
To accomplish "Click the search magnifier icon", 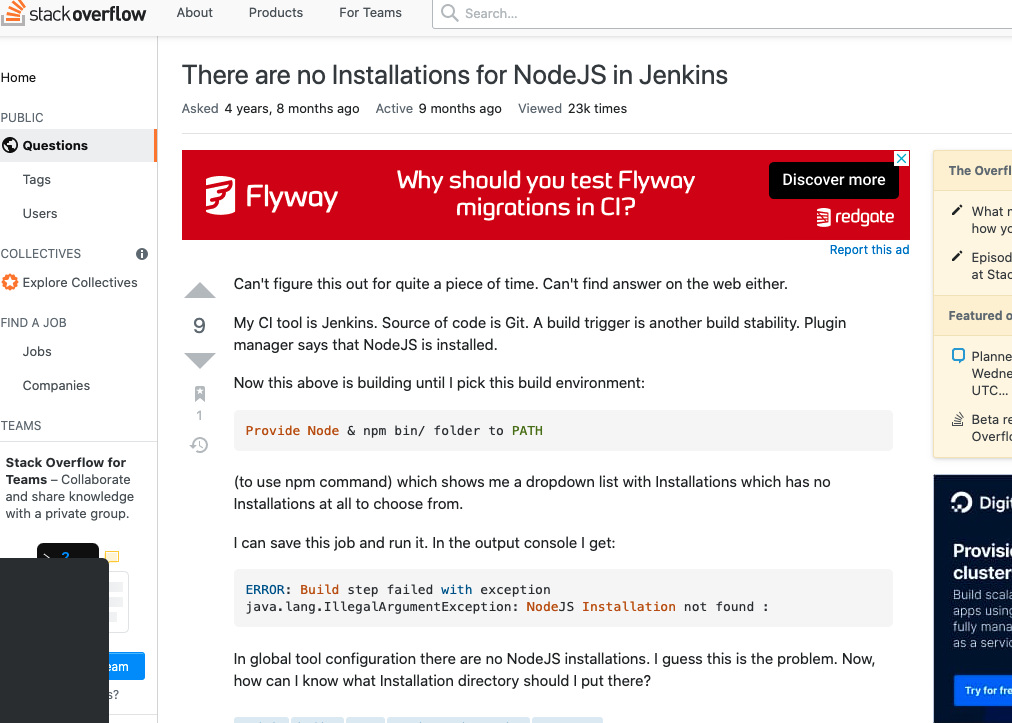I will [449, 13].
